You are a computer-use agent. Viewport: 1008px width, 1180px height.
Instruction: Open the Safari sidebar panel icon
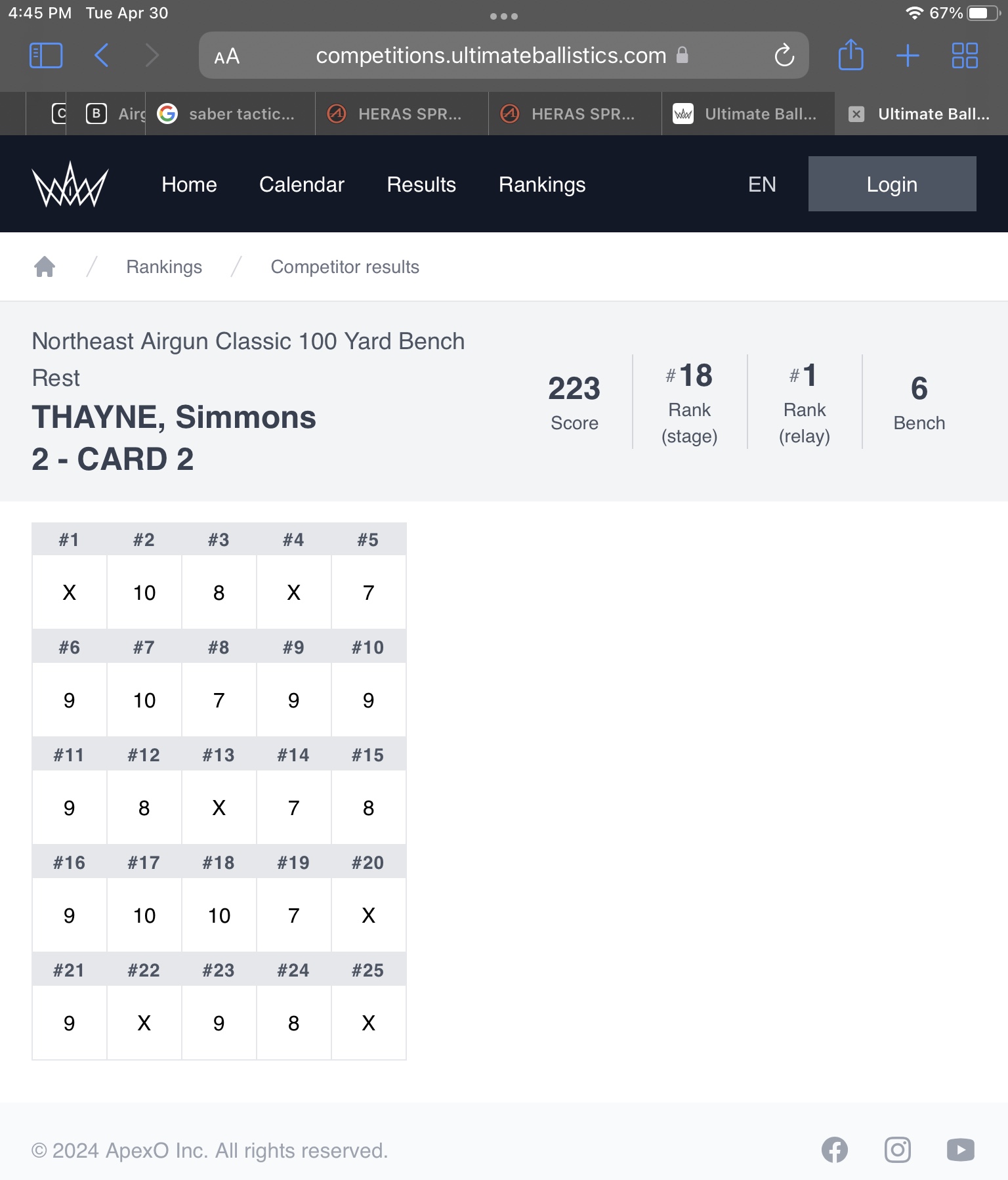[46, 55]
